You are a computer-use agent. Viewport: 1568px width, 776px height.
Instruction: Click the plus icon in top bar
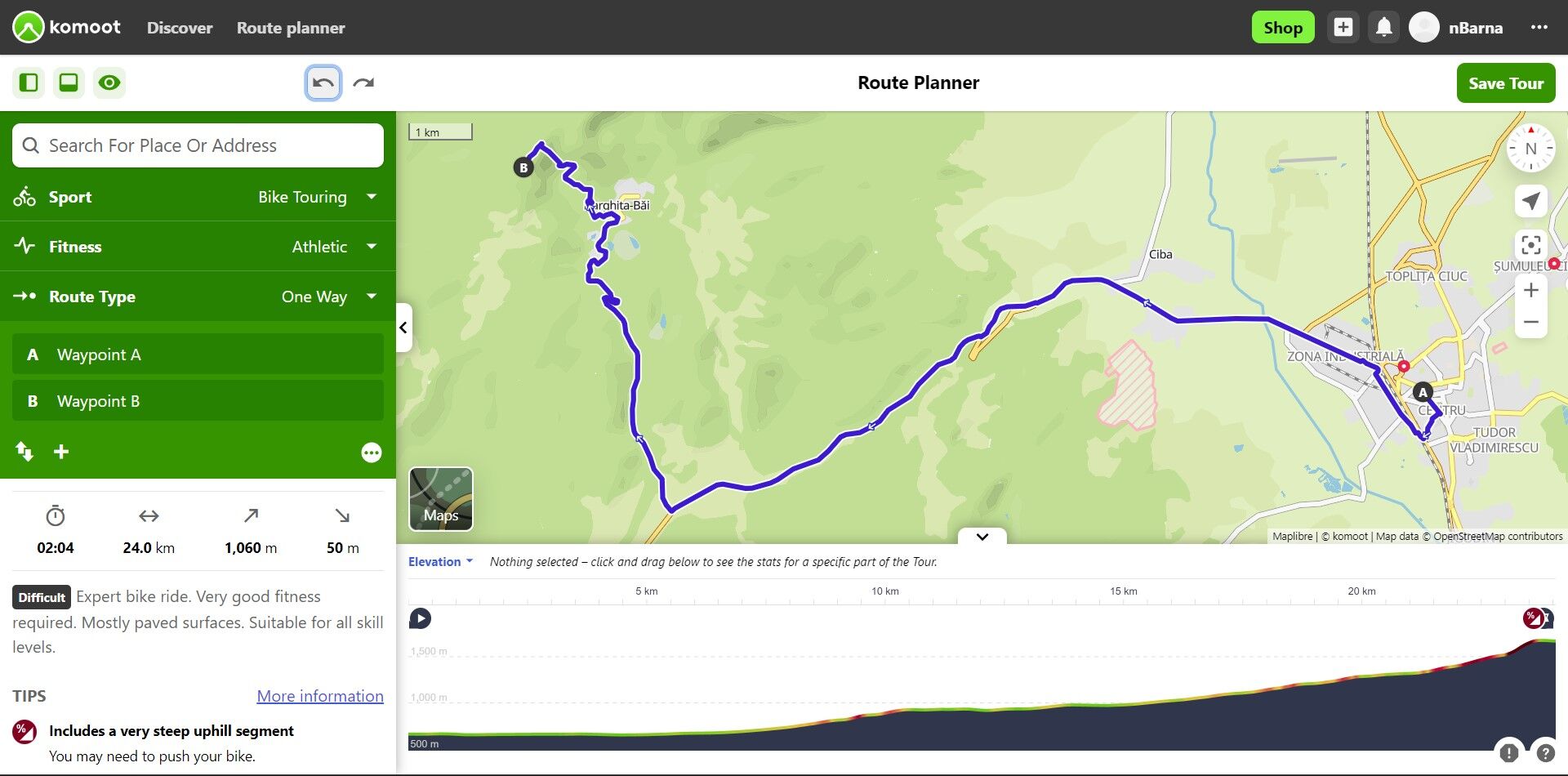[1343, 28]
